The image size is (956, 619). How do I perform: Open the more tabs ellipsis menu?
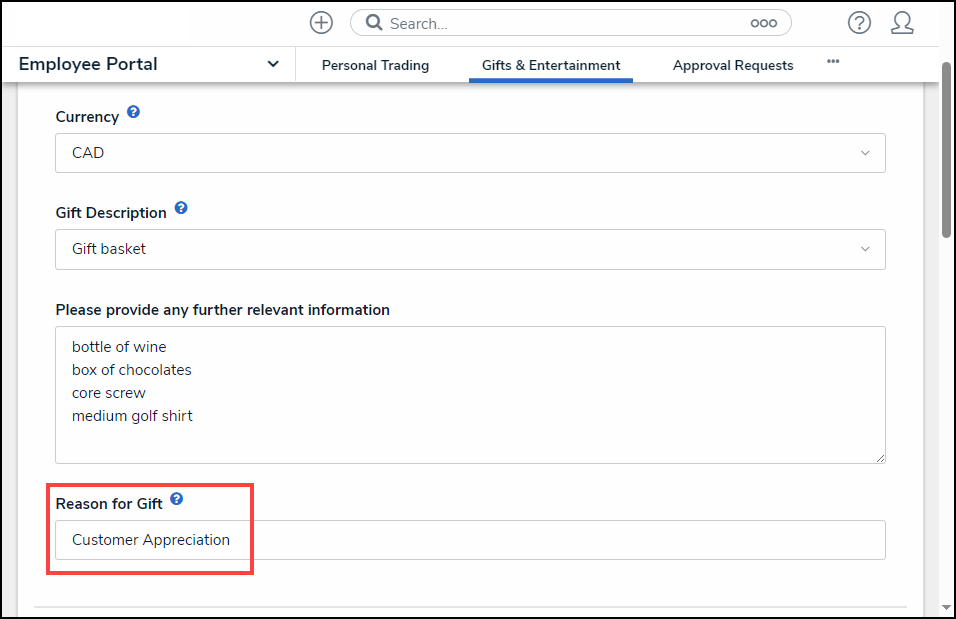(833, 62)
